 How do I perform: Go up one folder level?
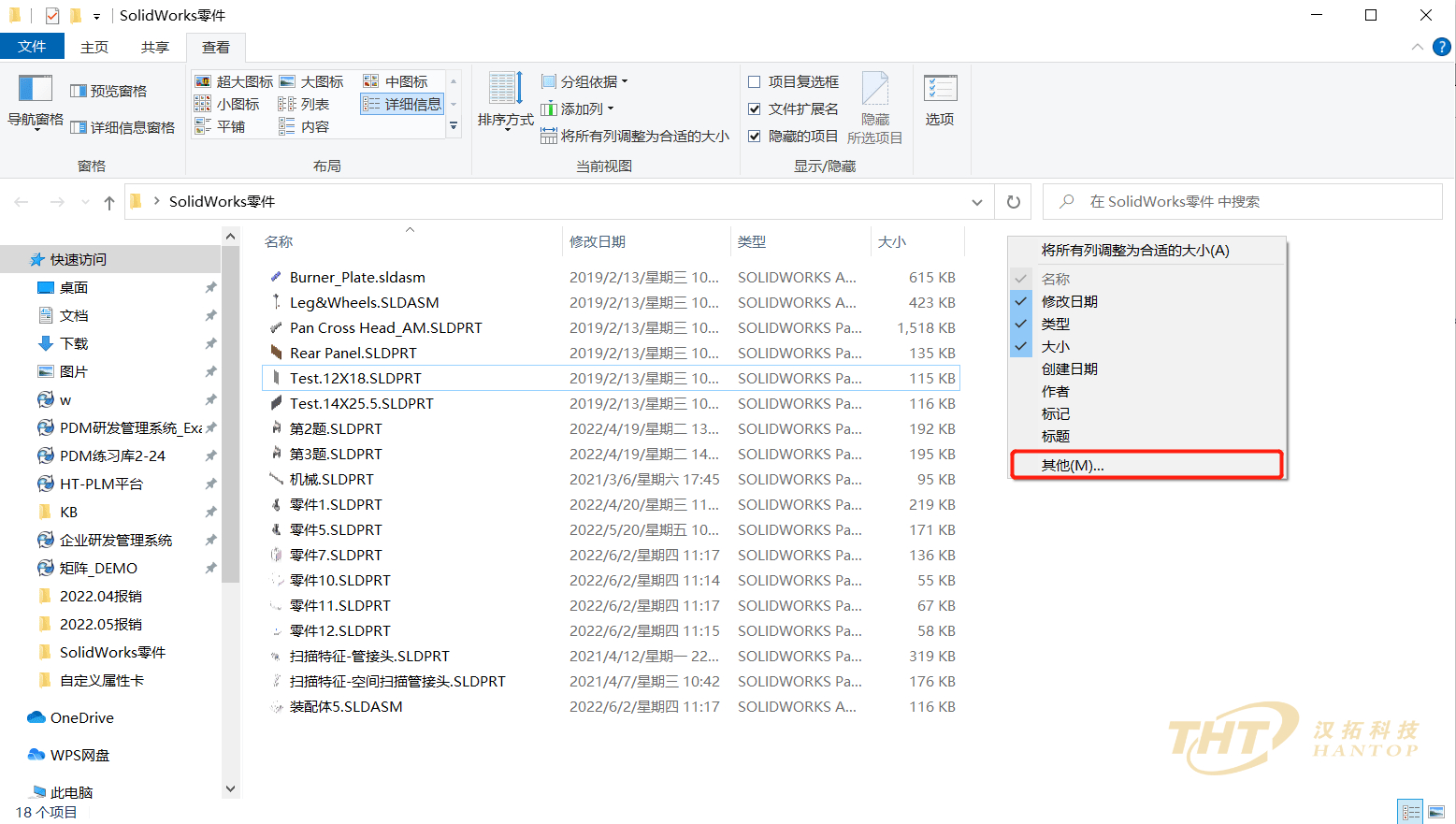(109, 202)
